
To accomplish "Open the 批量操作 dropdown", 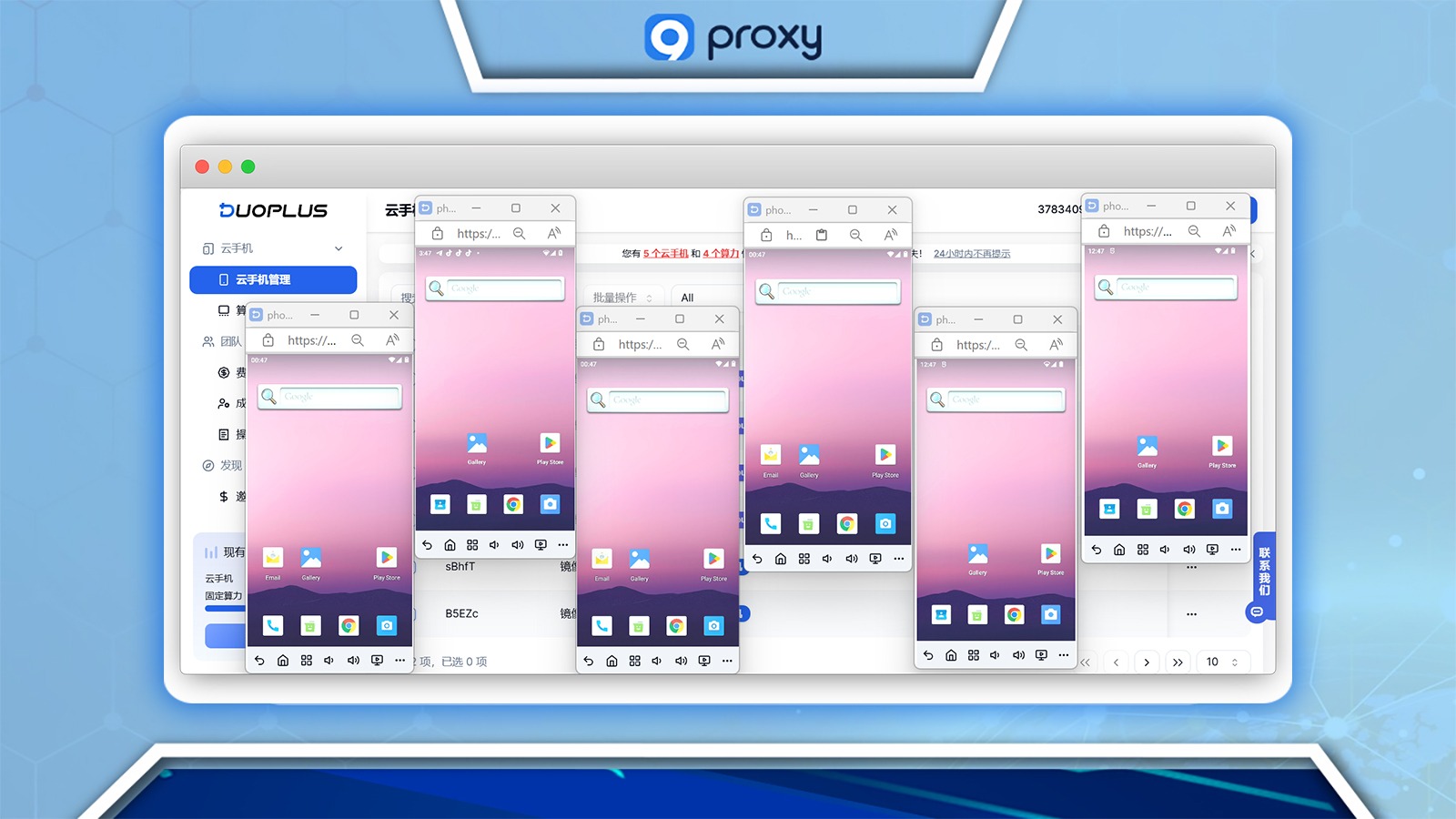I will pos(622,298).
